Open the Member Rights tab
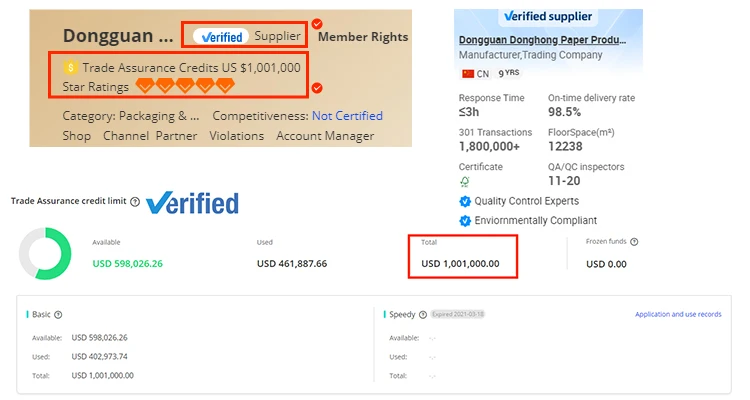750x400 pixels. 362,37
